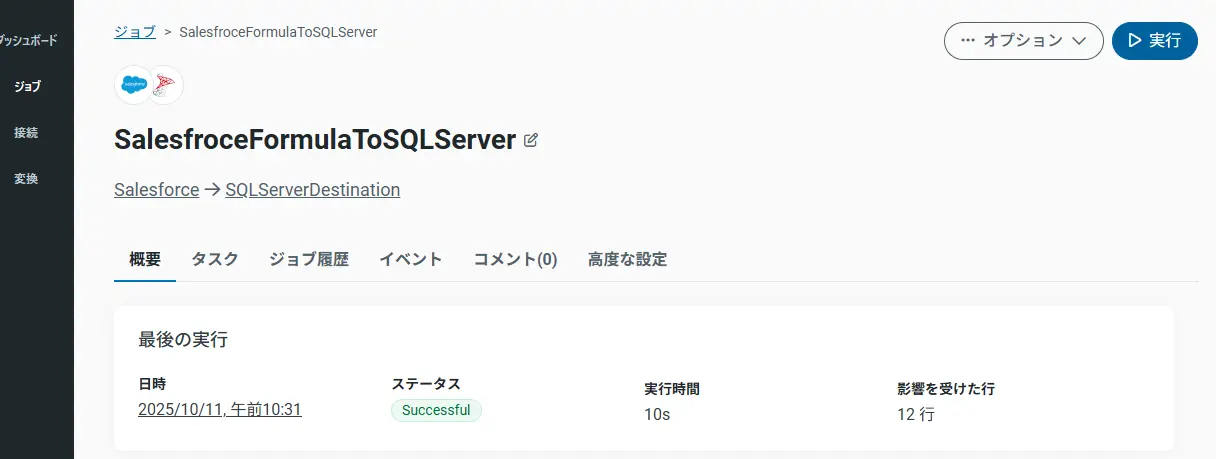Run the job with 実行 button
1216x459 pixels.
click(1154, 41)
